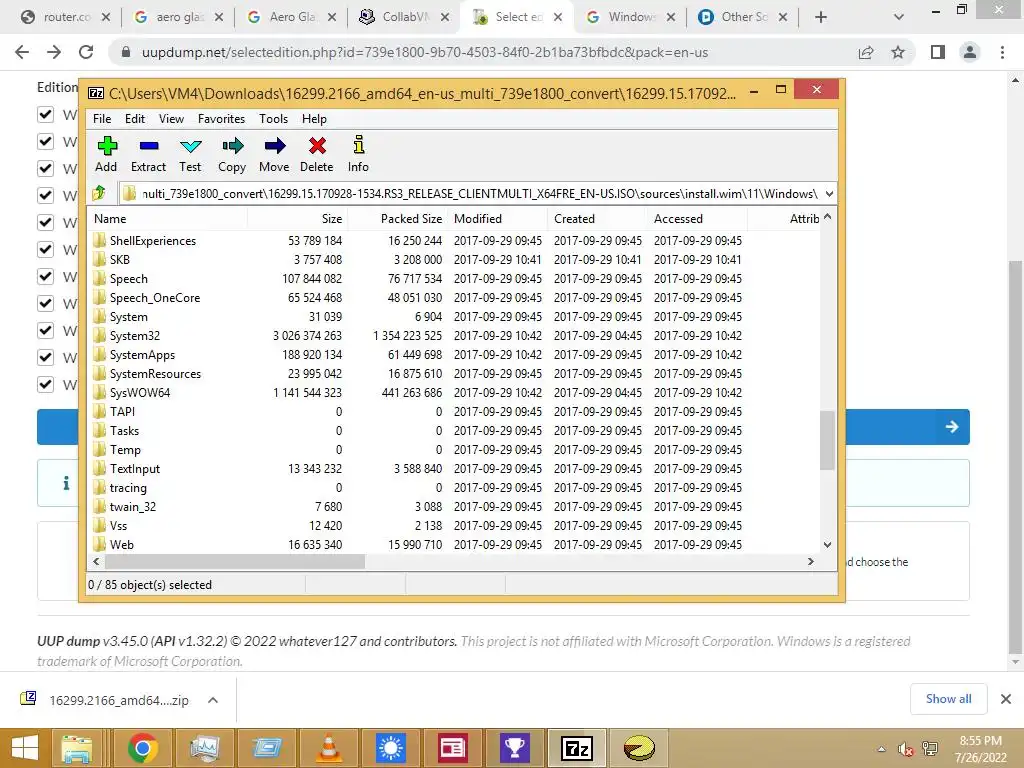Click the blue Next arrow button

952,426
